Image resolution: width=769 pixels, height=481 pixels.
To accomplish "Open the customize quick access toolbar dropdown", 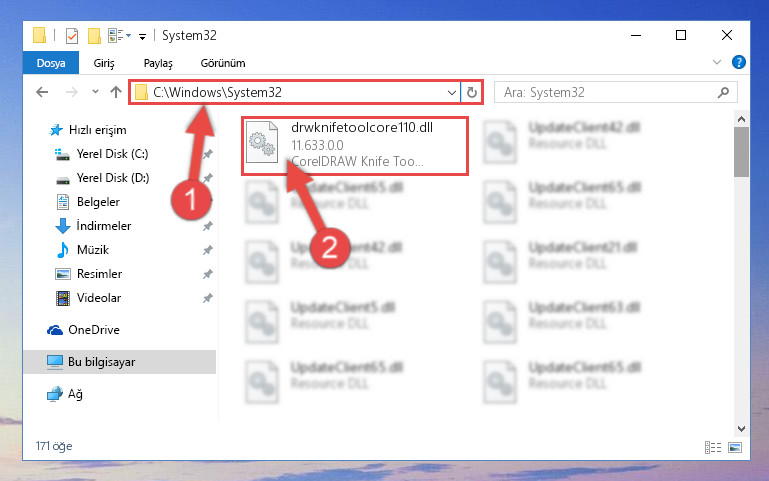I will point(142,36).
